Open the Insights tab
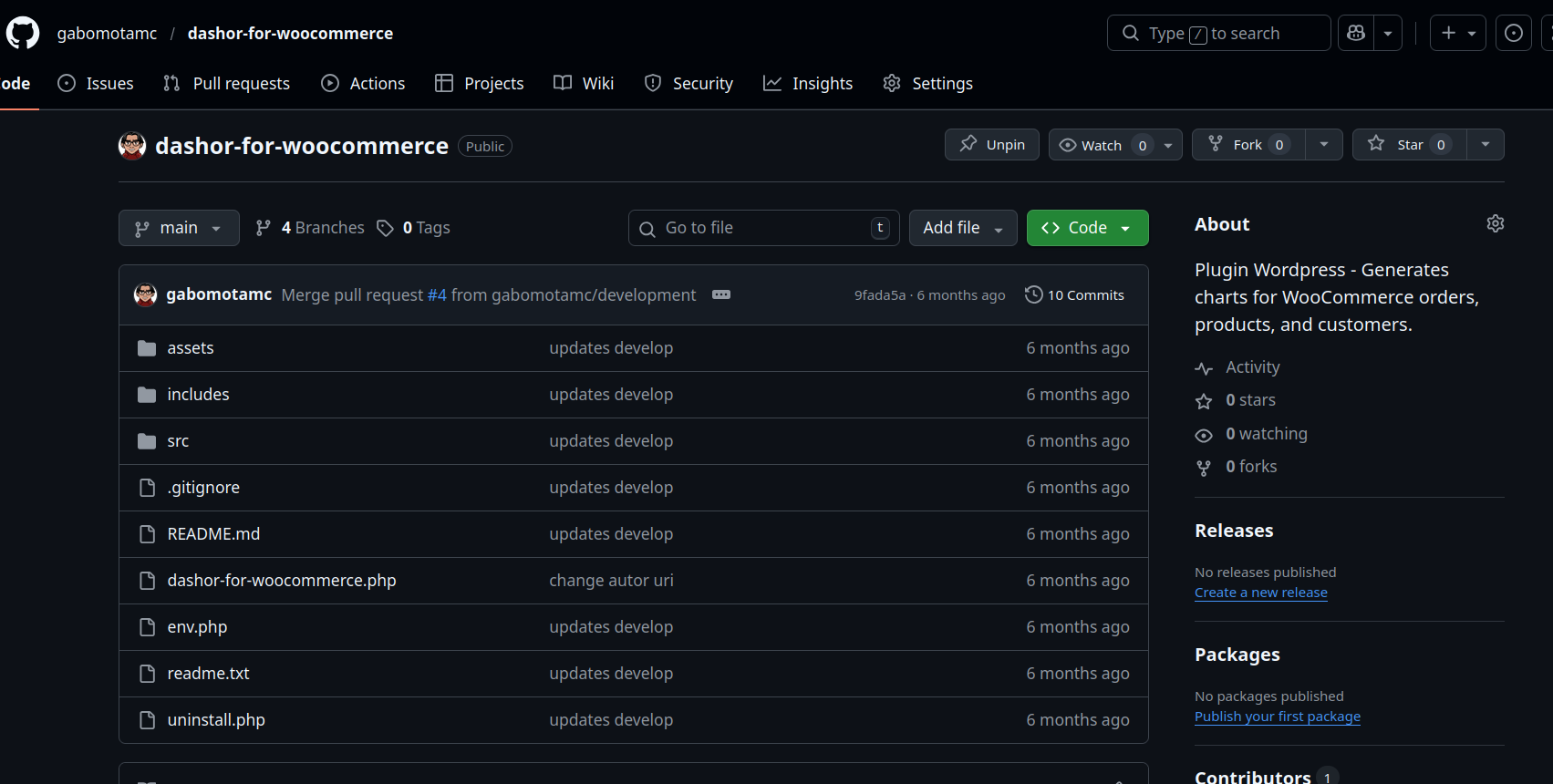The height and width of the screenshot is (784, 1553). (x=808, y=83)
